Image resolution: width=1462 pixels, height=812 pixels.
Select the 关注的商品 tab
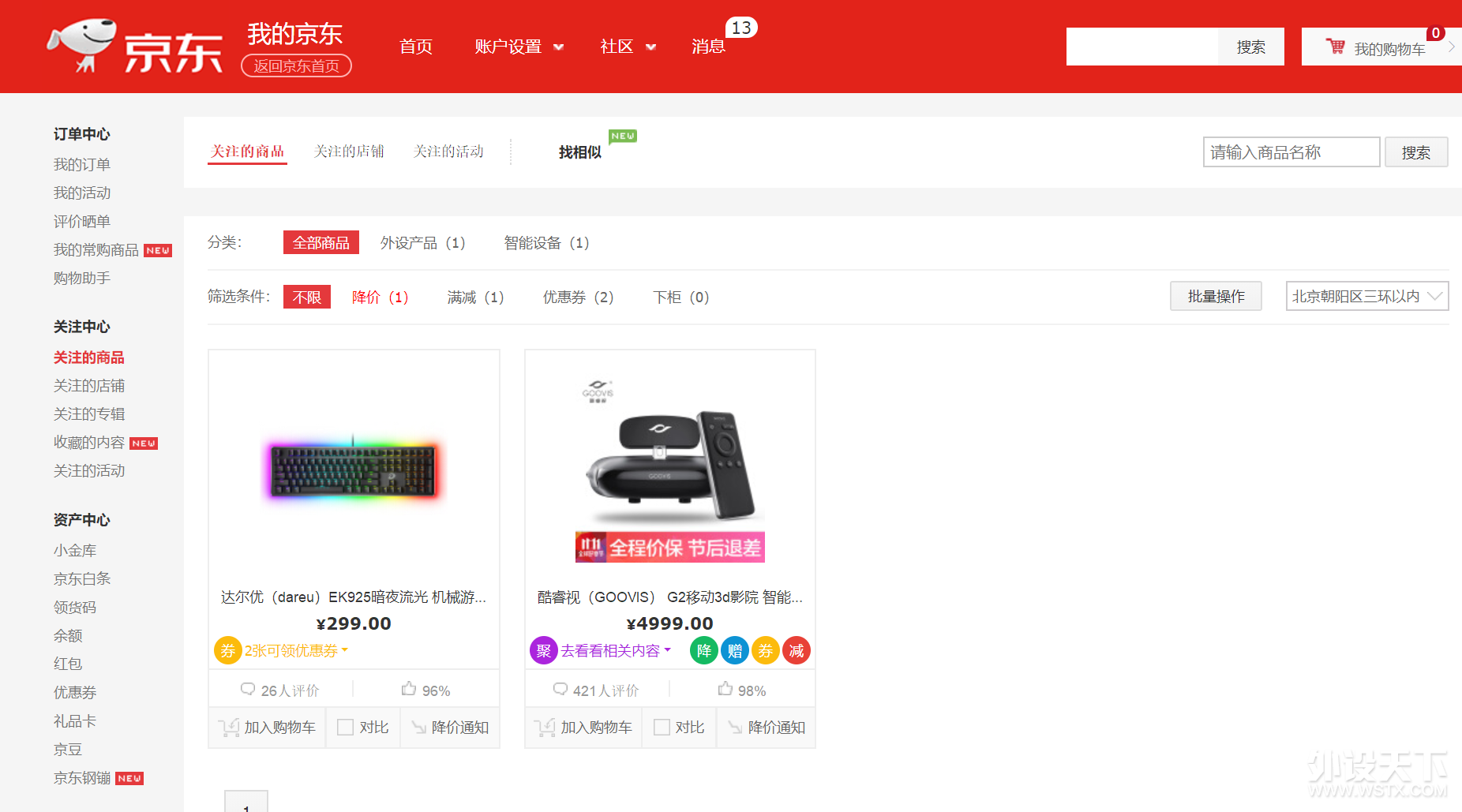point(247,151)
